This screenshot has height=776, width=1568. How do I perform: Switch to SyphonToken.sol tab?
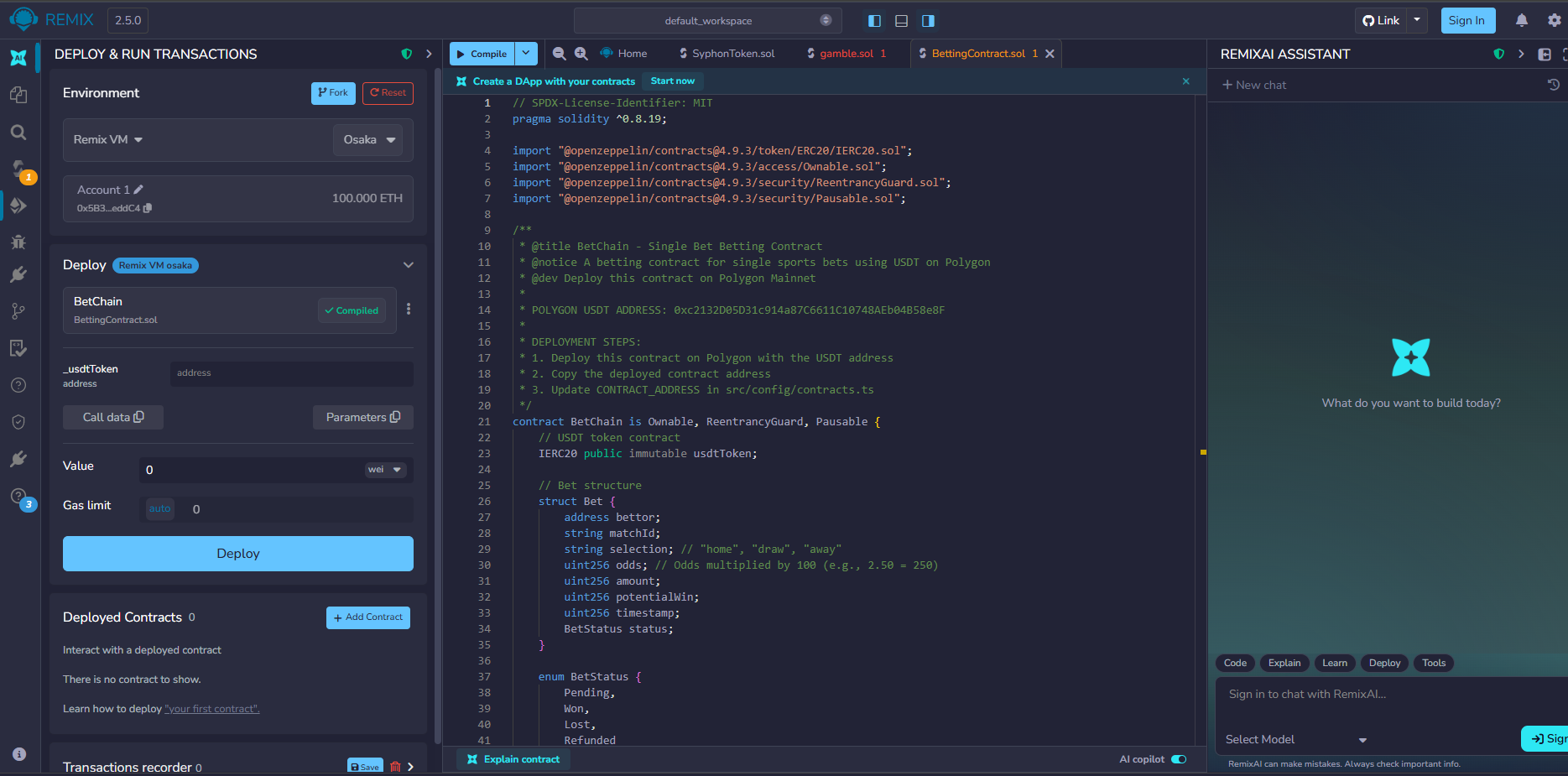point(727,54)
